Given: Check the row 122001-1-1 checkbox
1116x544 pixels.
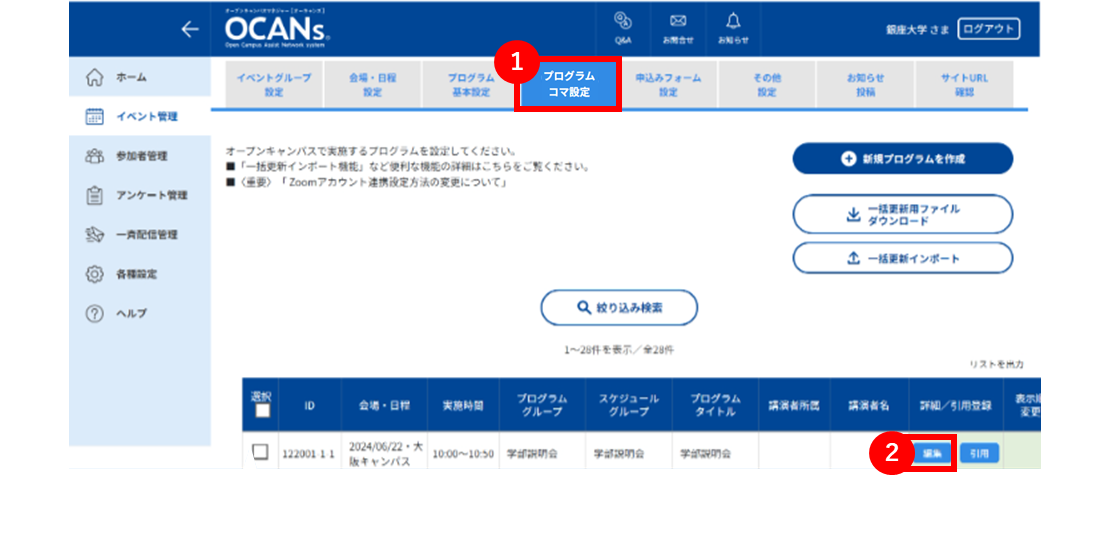Looking at the screenshot, I should tap(260, 451).
